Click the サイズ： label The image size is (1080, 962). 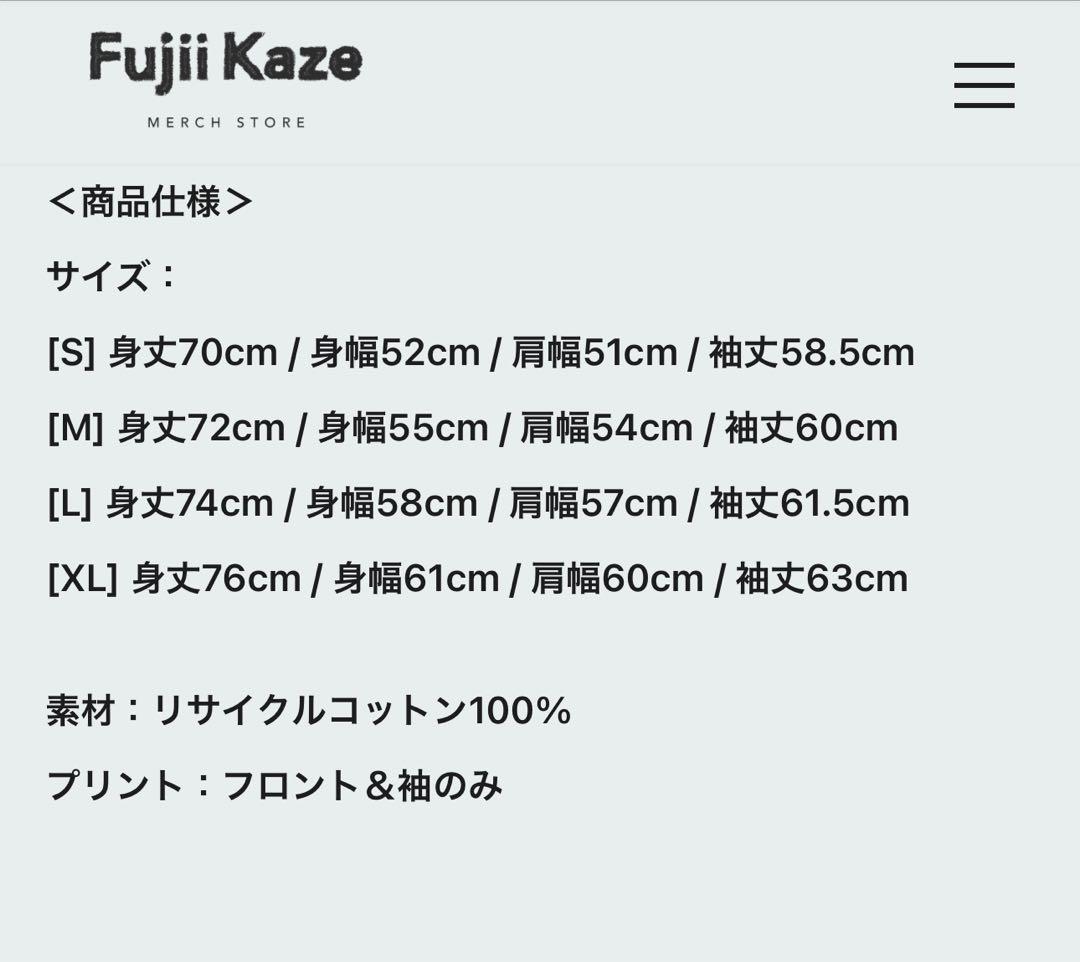point(112,276)
